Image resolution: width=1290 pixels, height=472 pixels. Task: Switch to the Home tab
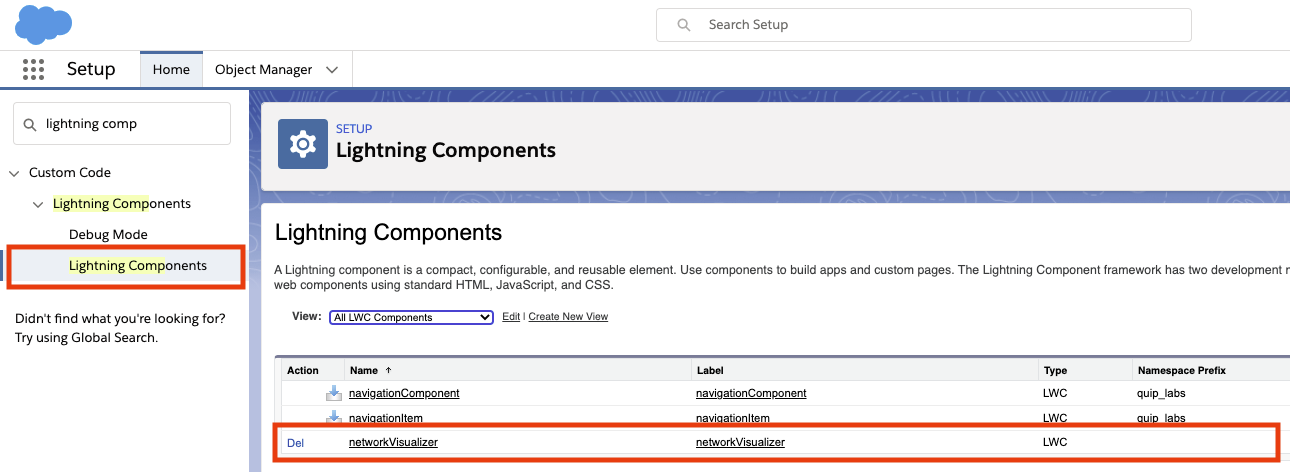click(171, 69)
